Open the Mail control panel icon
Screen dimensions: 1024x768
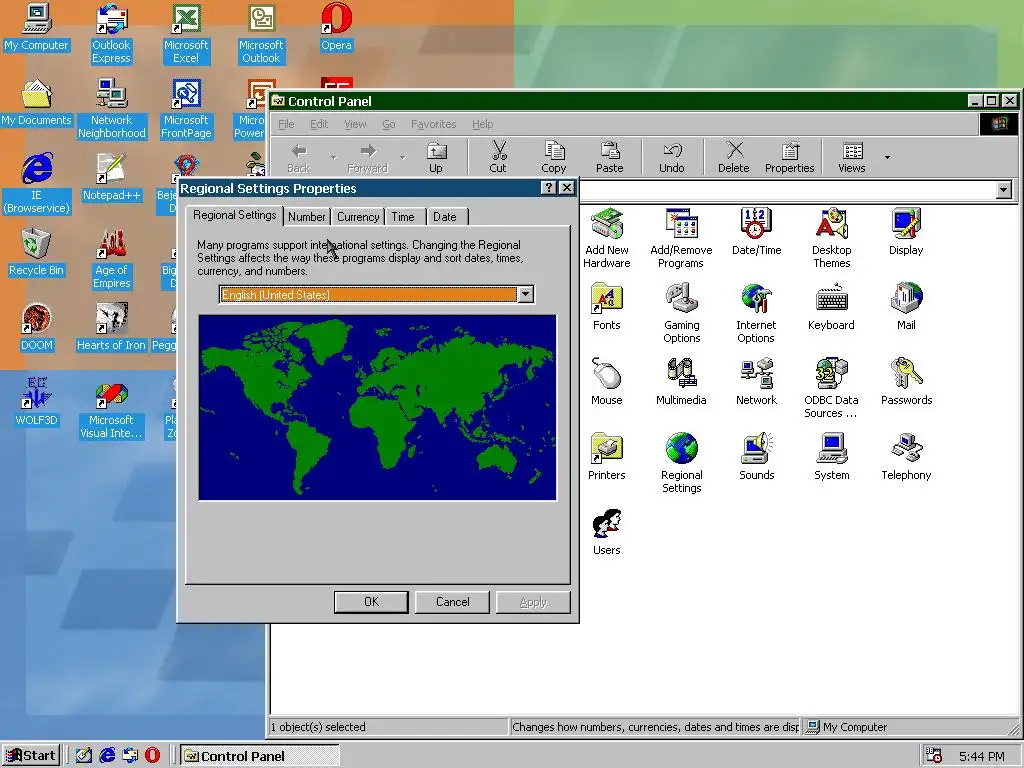point(906,306)
